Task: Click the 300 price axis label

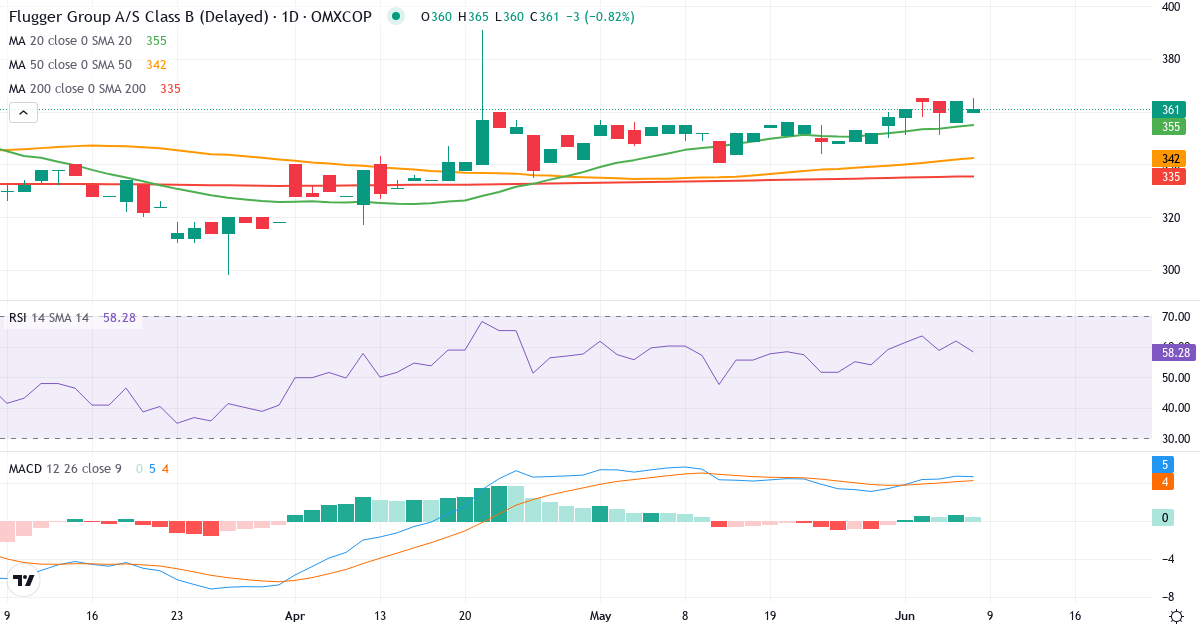Action: point(1171,270)
